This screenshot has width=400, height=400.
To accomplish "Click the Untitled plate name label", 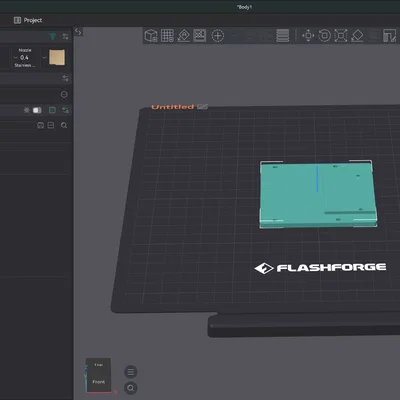I will tap(172, 107).
